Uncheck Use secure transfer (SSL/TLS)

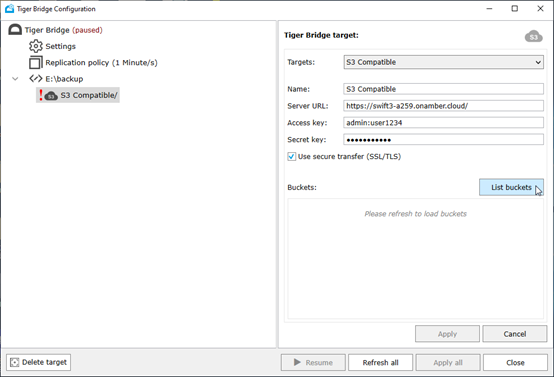(291, 157)
